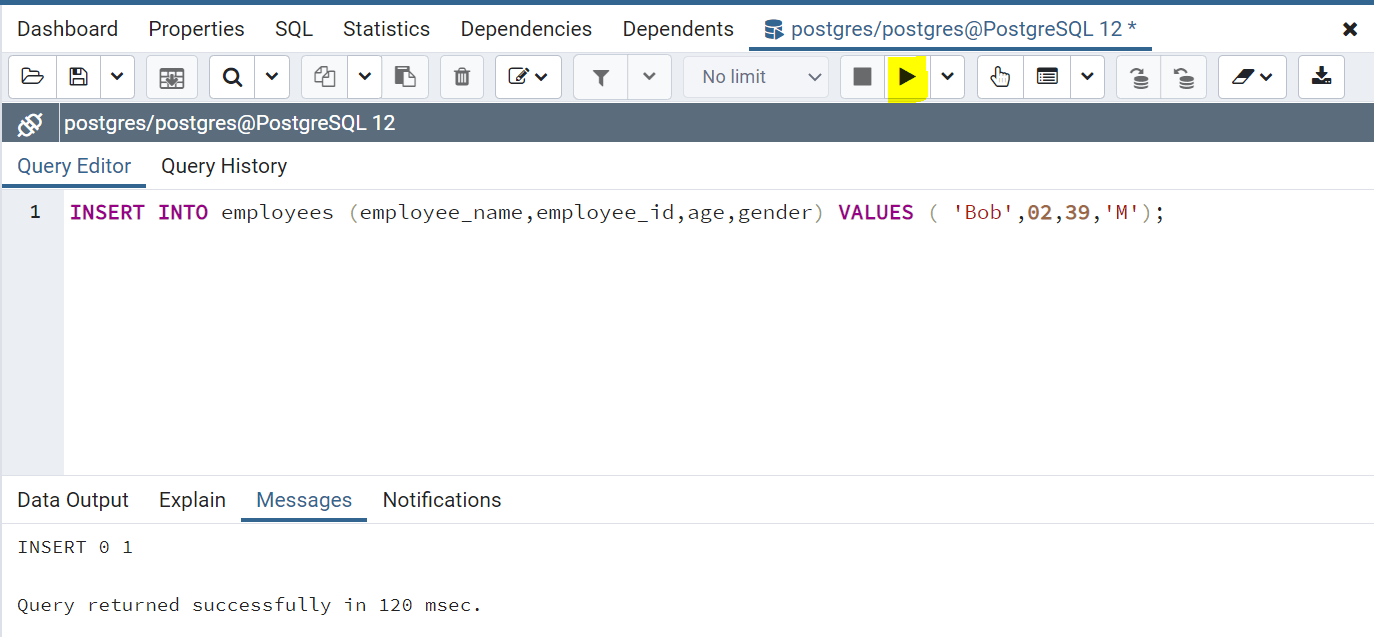Click the 'INSERT 0 1' message text
Viewport: 1374px width, 637px height.
pyautogui.click(x=75, y=547)
